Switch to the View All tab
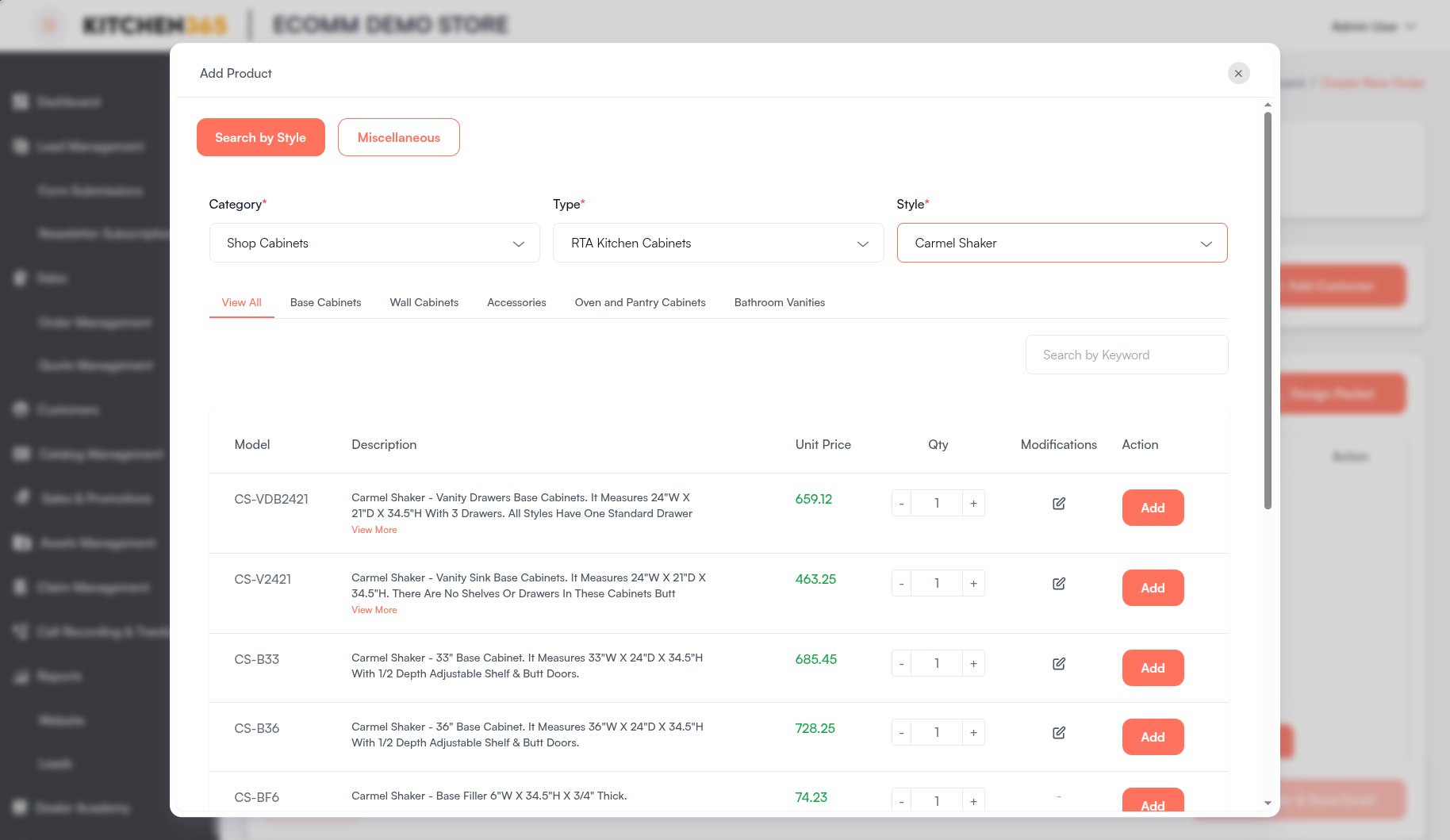1450x840 pixels. pyautogui.click(x=242, y=303)
